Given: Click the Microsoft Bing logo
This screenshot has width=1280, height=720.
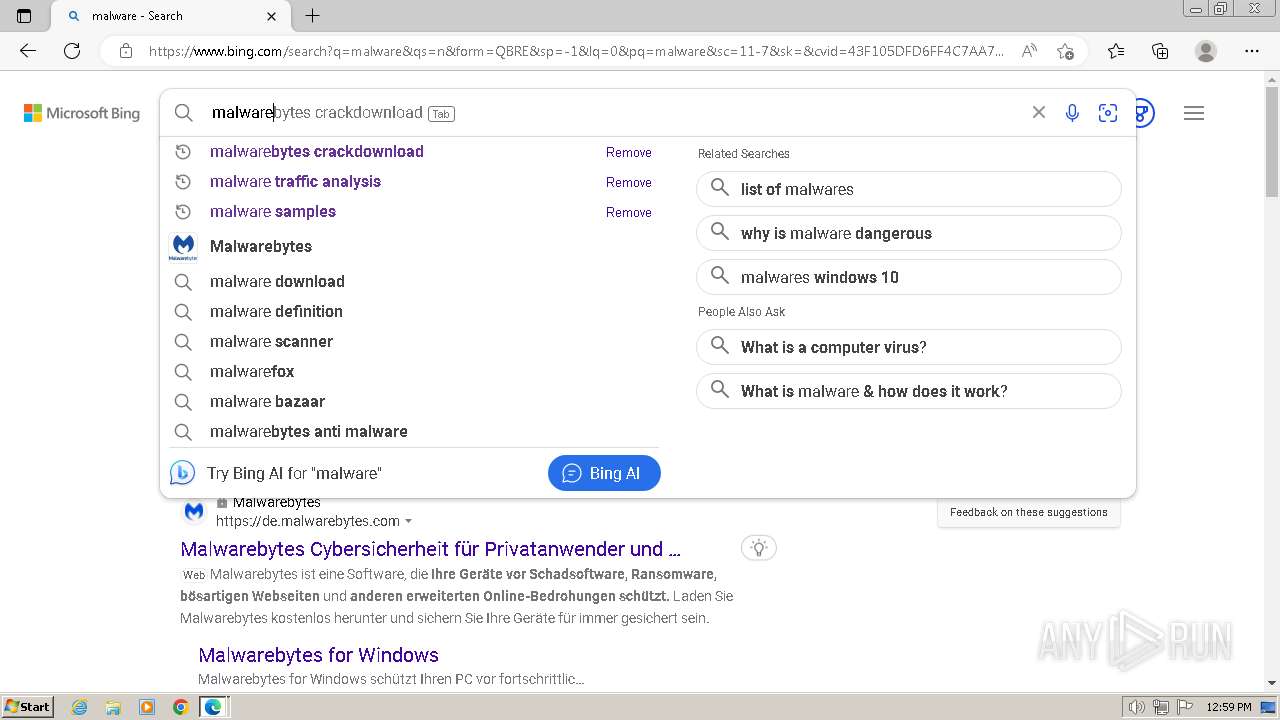Looking at the screenshot, I should point(82,113).
